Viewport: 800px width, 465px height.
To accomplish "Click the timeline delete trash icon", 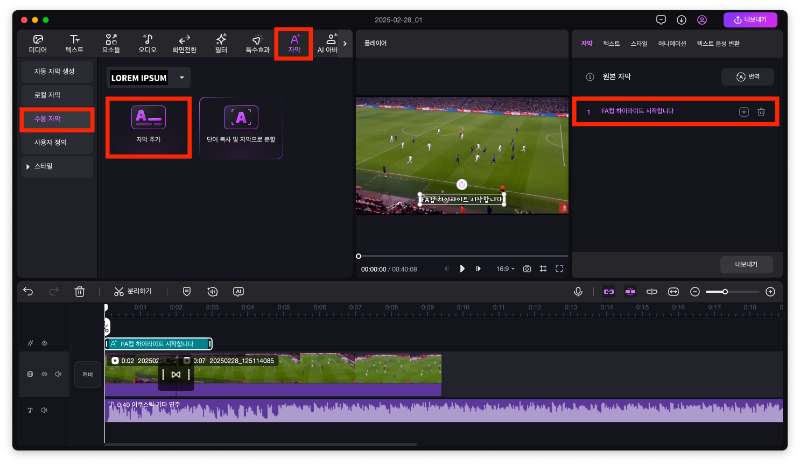I will coord(80,291).
